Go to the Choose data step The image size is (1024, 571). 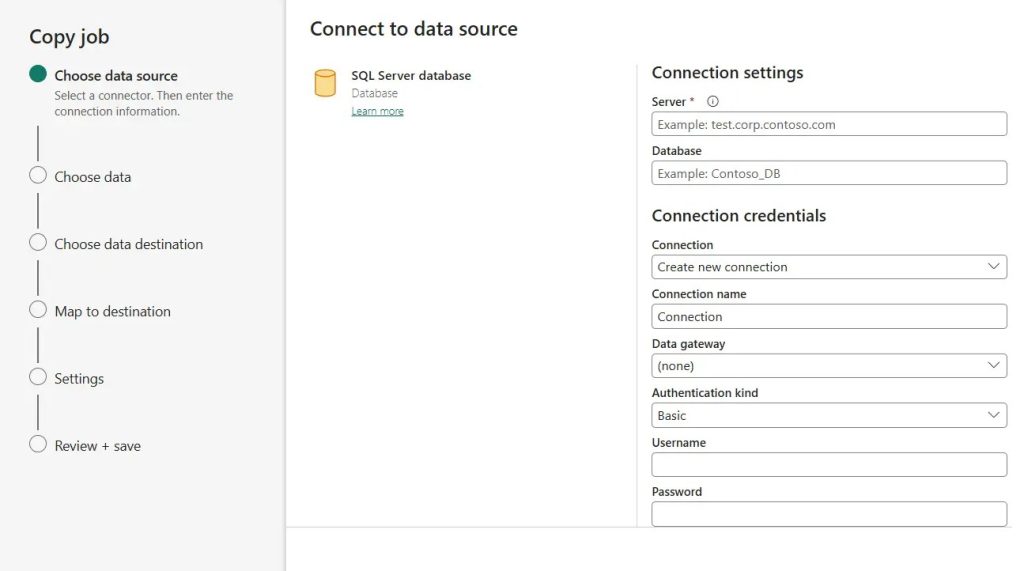(92, 177)
